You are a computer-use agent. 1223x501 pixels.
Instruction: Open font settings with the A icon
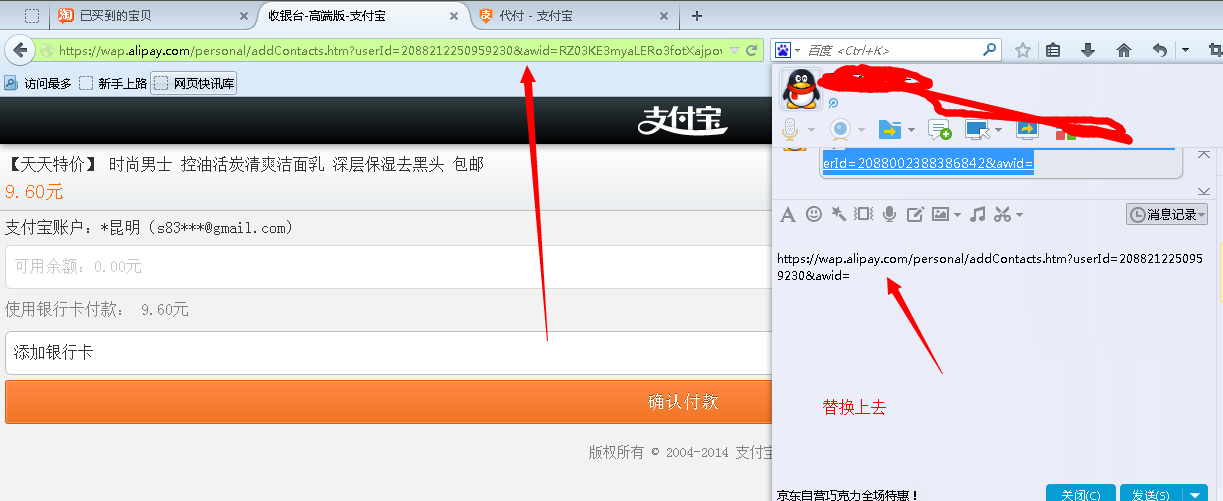click(x=787, y=214)
